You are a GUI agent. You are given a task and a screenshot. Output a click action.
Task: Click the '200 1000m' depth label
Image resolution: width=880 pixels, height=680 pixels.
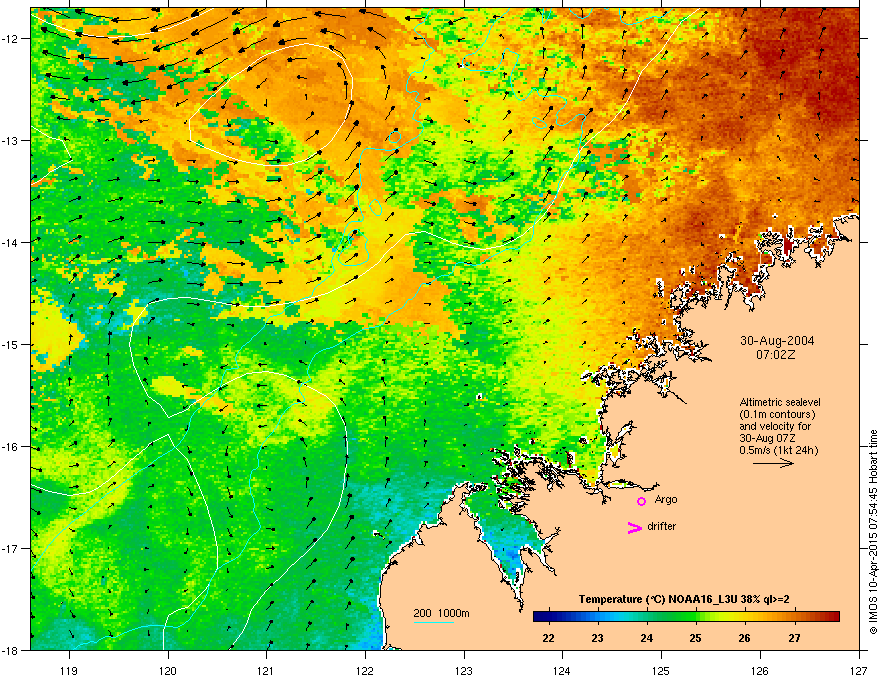tap(441, 613)
